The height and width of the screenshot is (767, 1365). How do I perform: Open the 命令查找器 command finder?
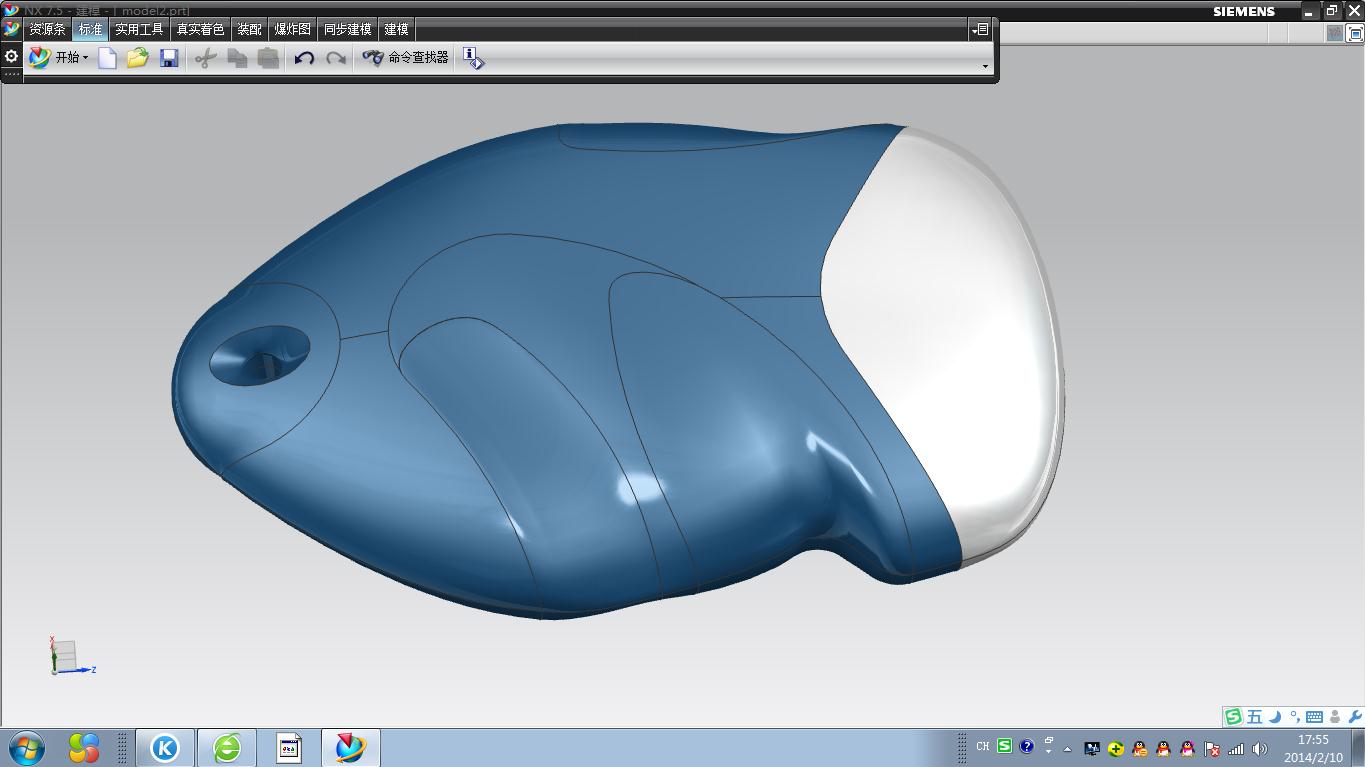[x=405, y=58]
